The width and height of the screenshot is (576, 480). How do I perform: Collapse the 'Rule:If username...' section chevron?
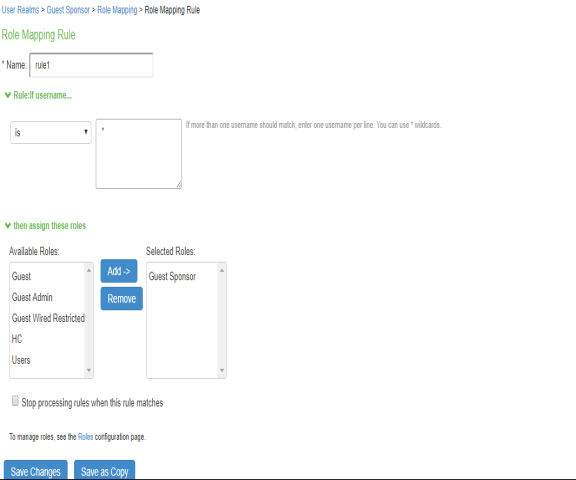[x=8, y=95]
